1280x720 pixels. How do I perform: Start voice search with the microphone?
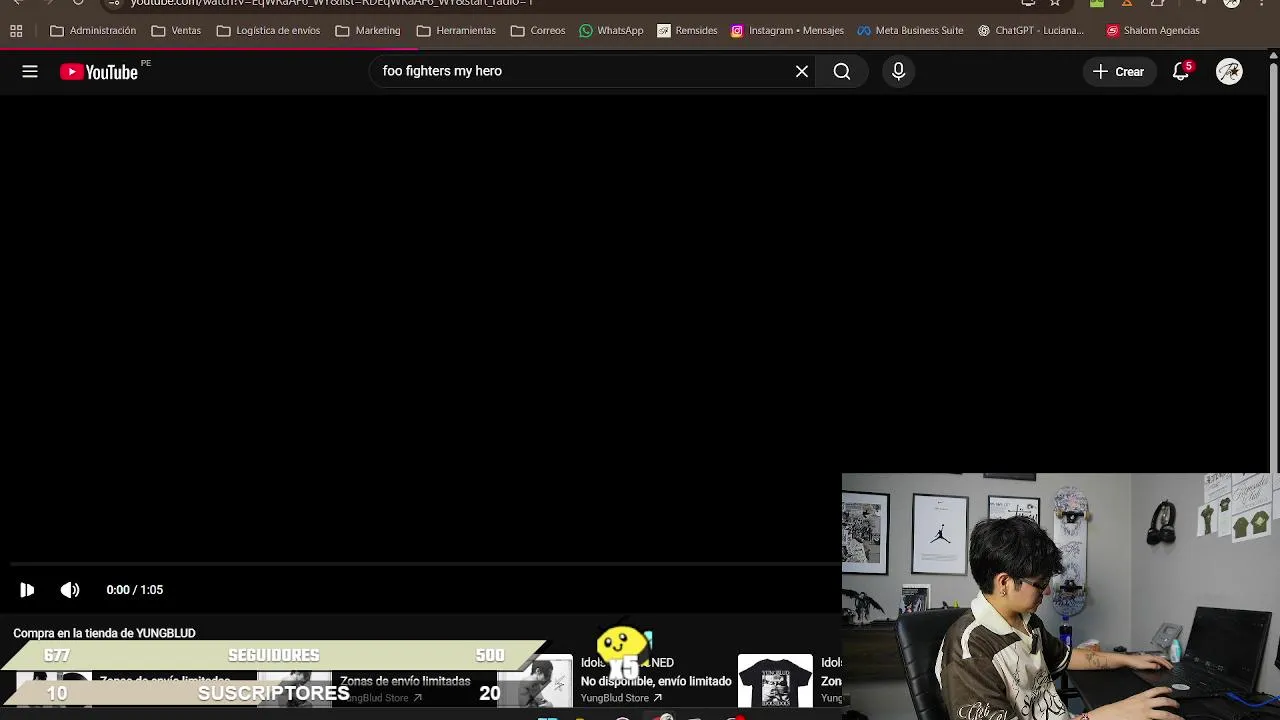pyautogui.click(x=898, y=71)
